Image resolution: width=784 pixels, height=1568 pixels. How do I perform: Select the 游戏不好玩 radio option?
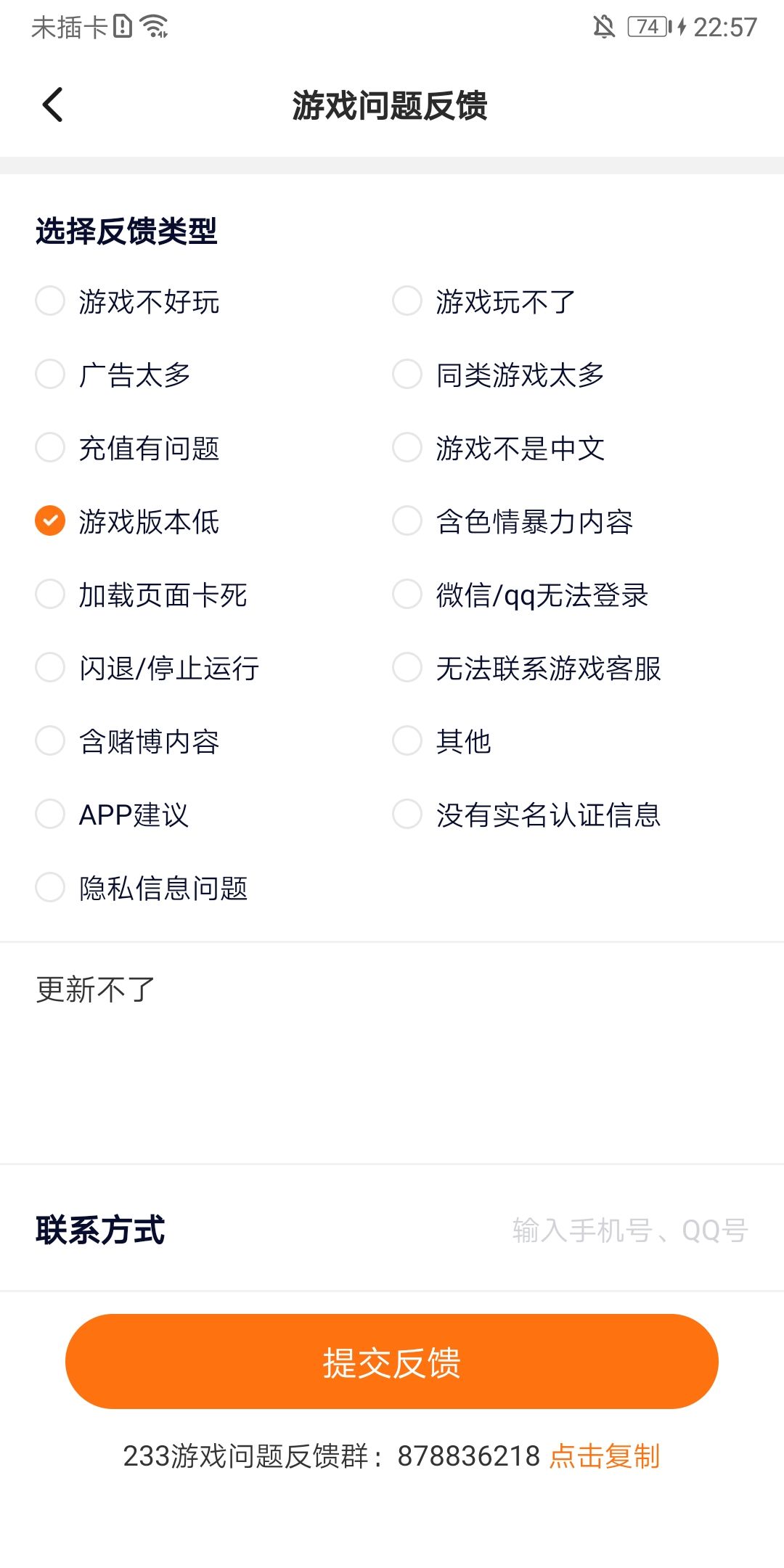[50, 301]
